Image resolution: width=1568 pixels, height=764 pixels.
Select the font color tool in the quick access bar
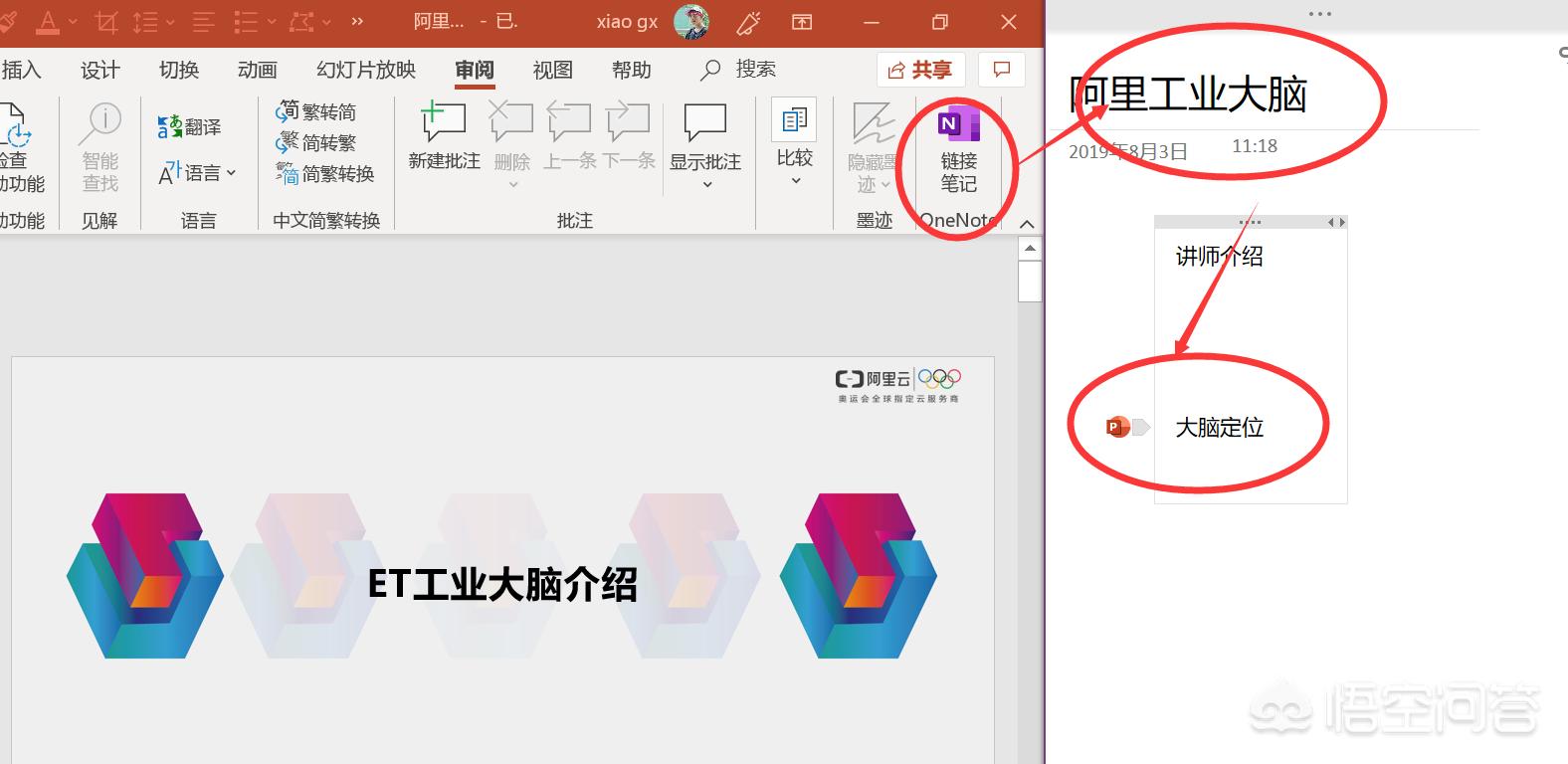click(47, 20)
